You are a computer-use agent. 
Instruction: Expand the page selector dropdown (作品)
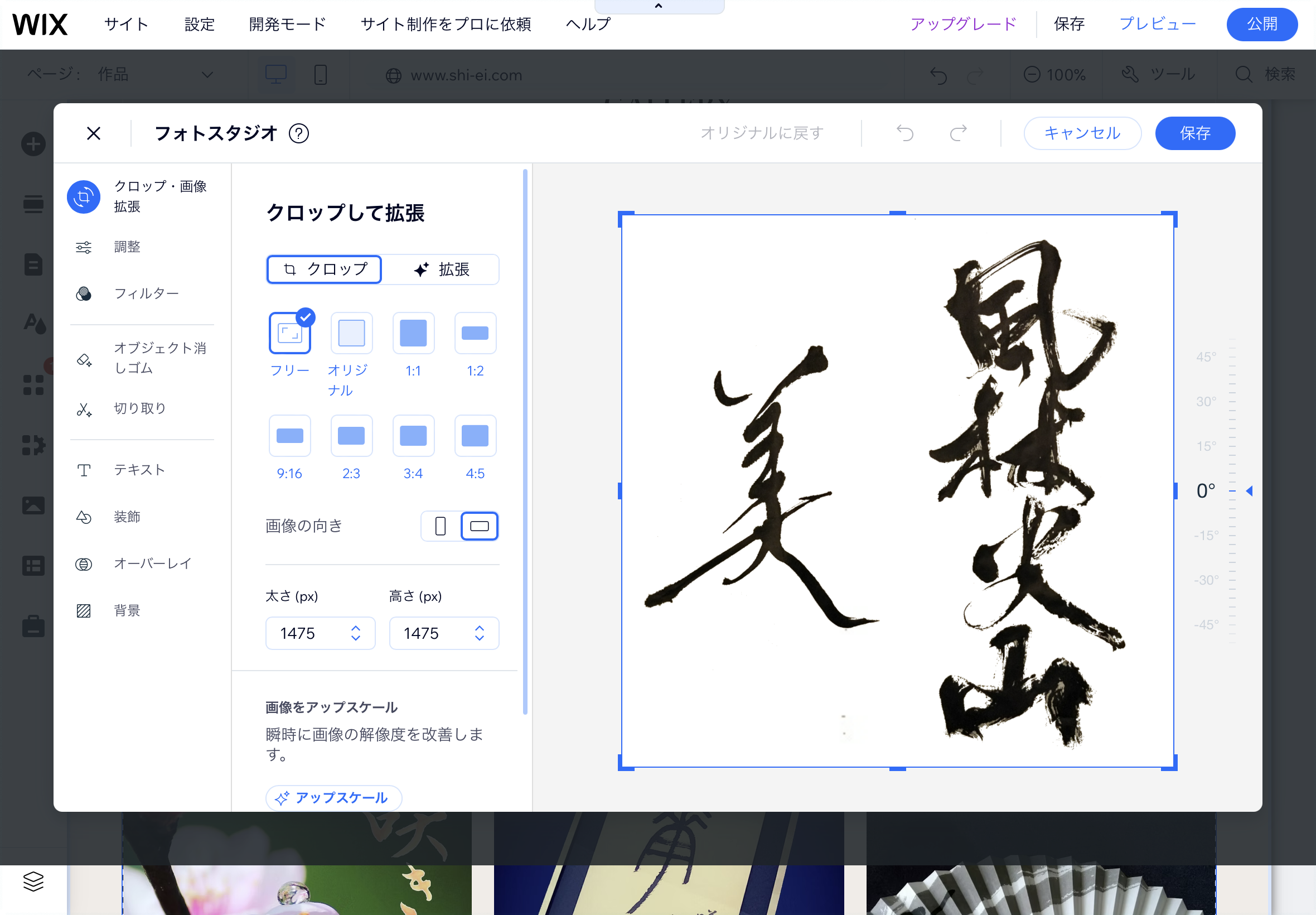click(207, 75)
